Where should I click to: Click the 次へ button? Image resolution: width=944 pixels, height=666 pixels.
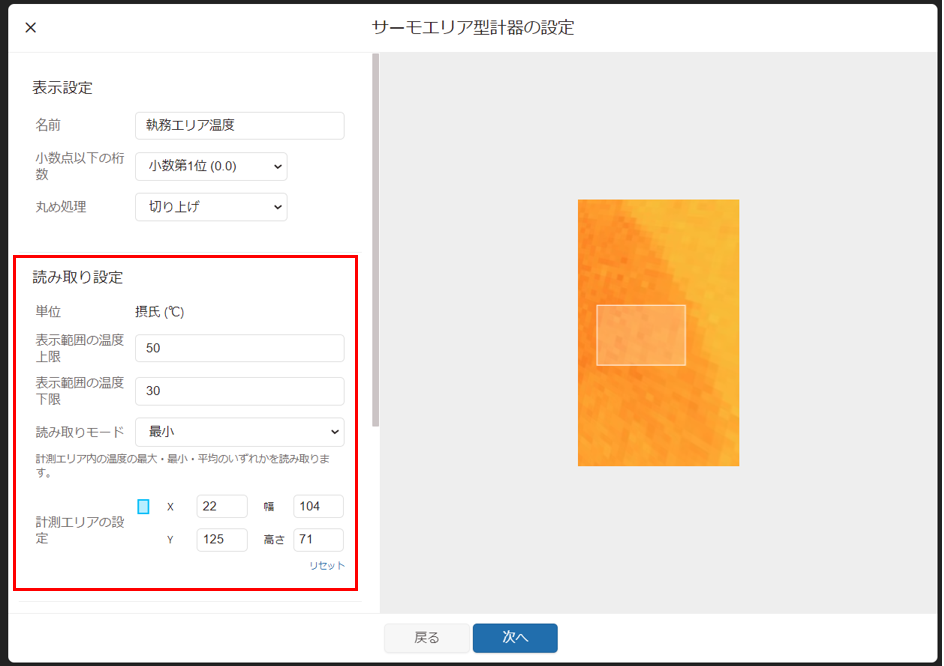click(x=515, y=638)
